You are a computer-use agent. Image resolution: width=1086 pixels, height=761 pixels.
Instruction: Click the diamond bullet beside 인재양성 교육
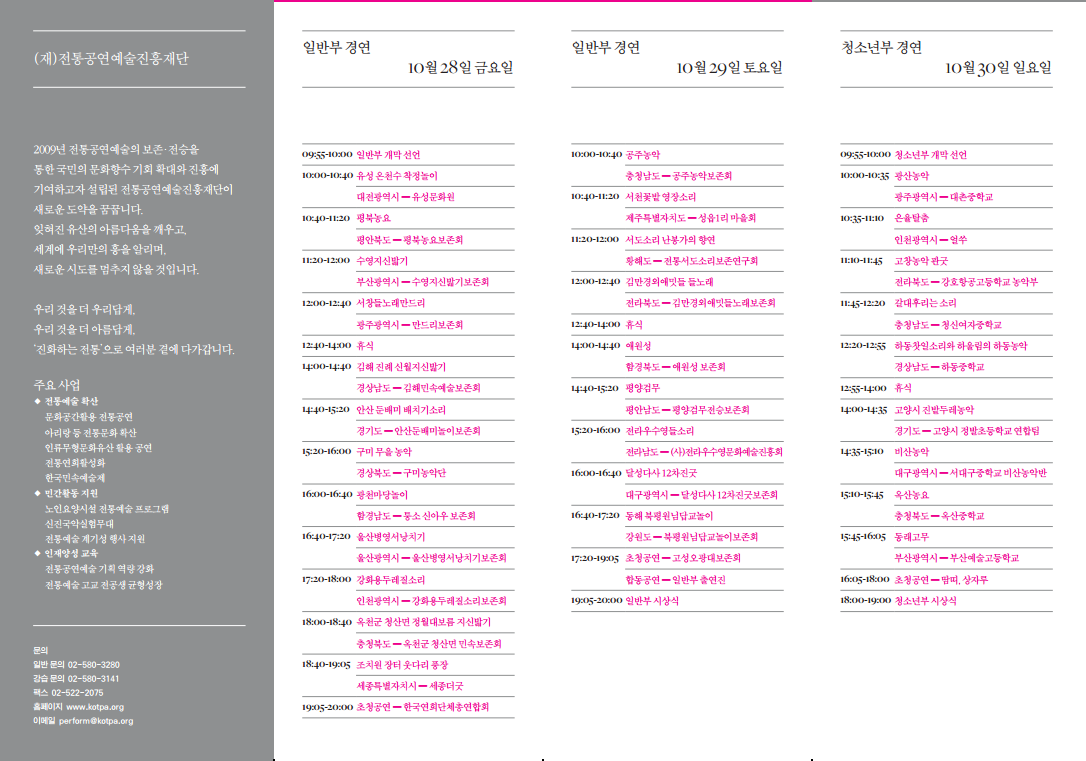37,553
